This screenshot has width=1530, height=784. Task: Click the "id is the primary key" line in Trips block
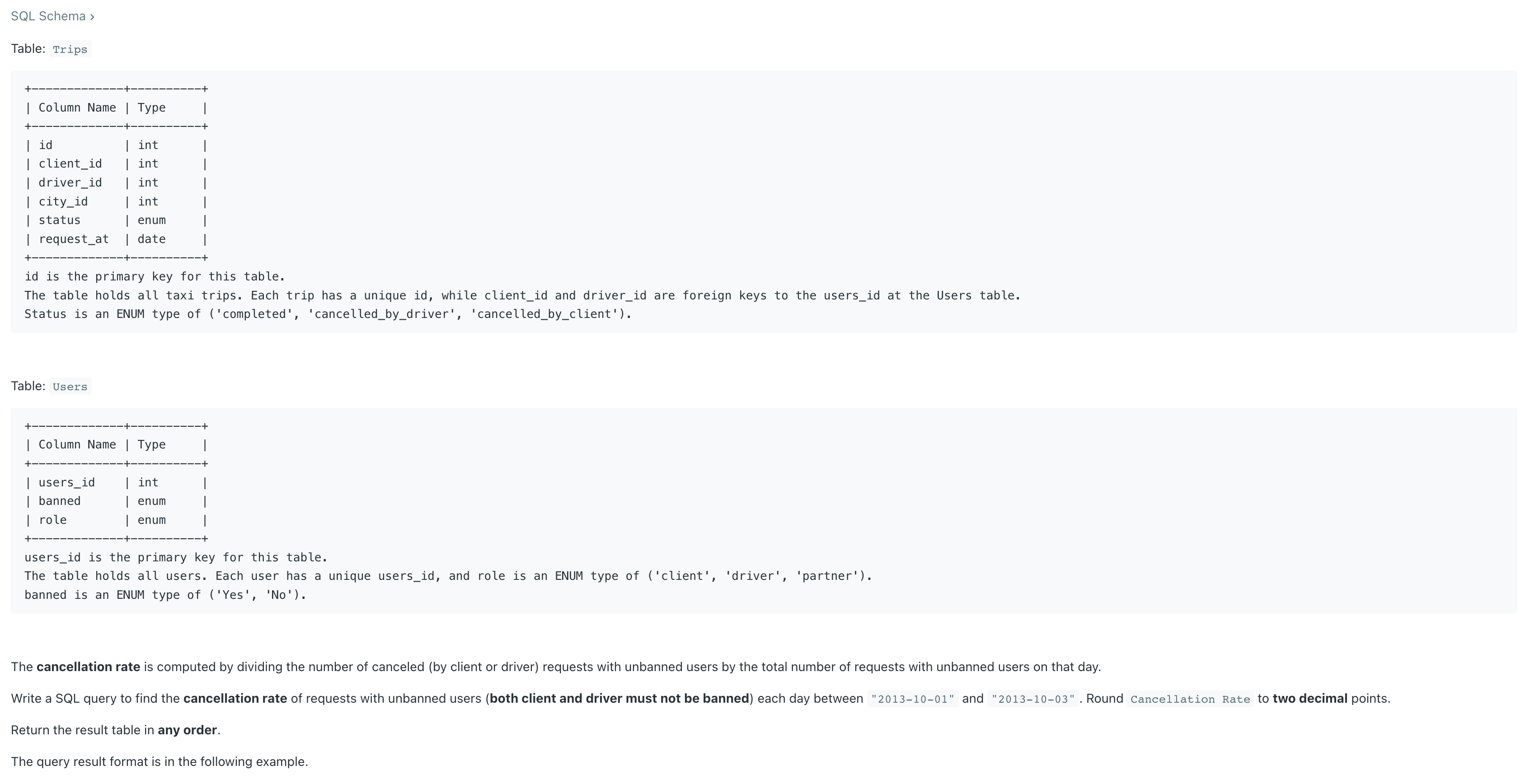point(155,276)
